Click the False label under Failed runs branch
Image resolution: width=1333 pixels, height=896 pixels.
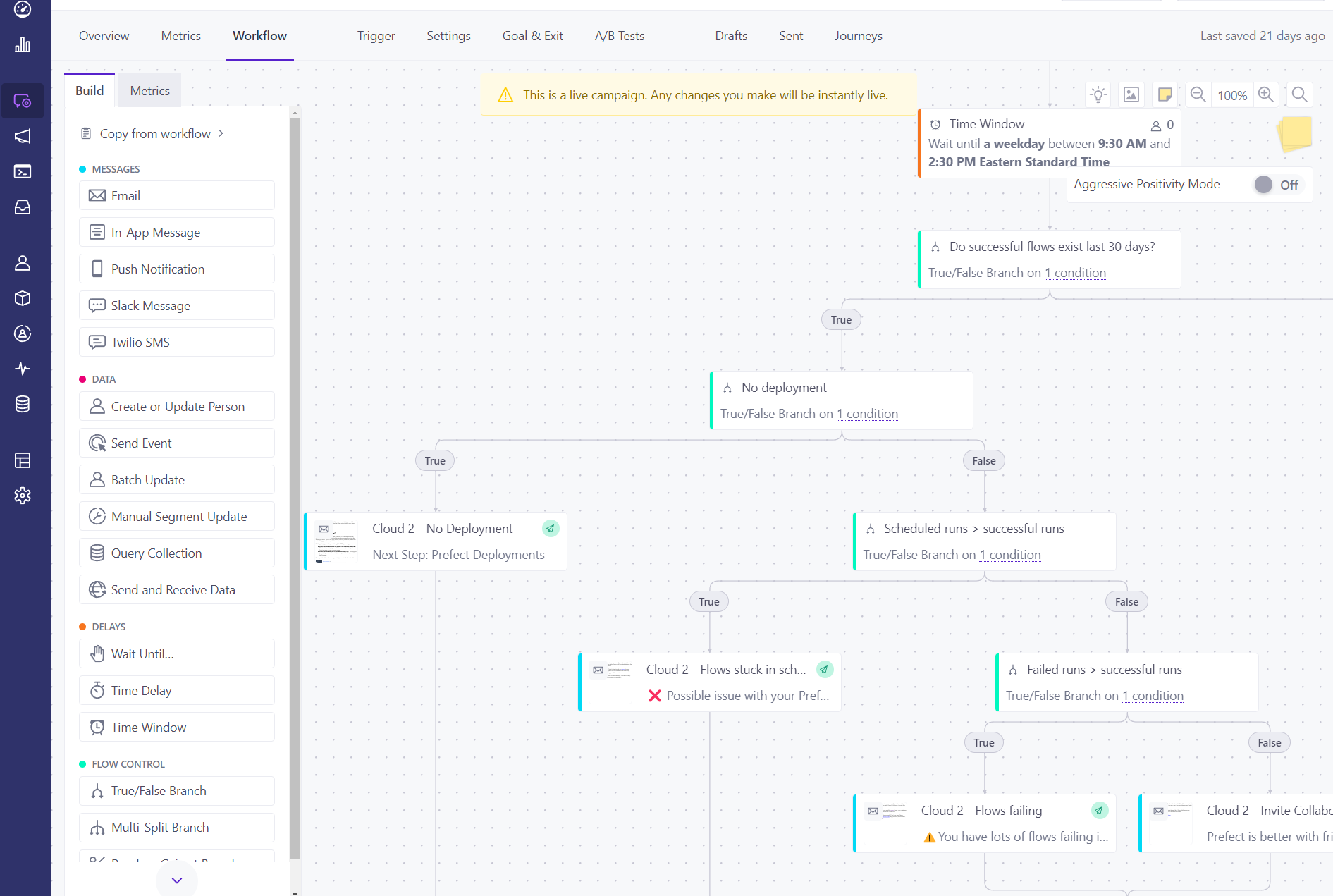tap(1269, 742)
